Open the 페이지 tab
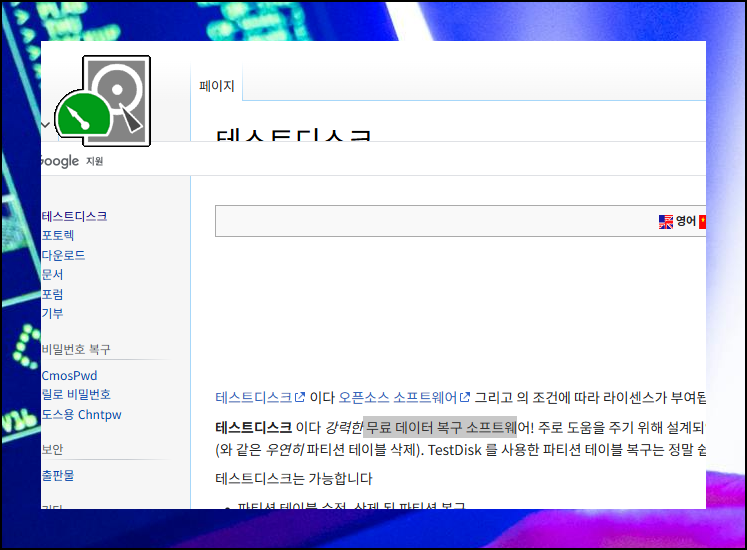747x550 pixels. [x=217, y=86]
